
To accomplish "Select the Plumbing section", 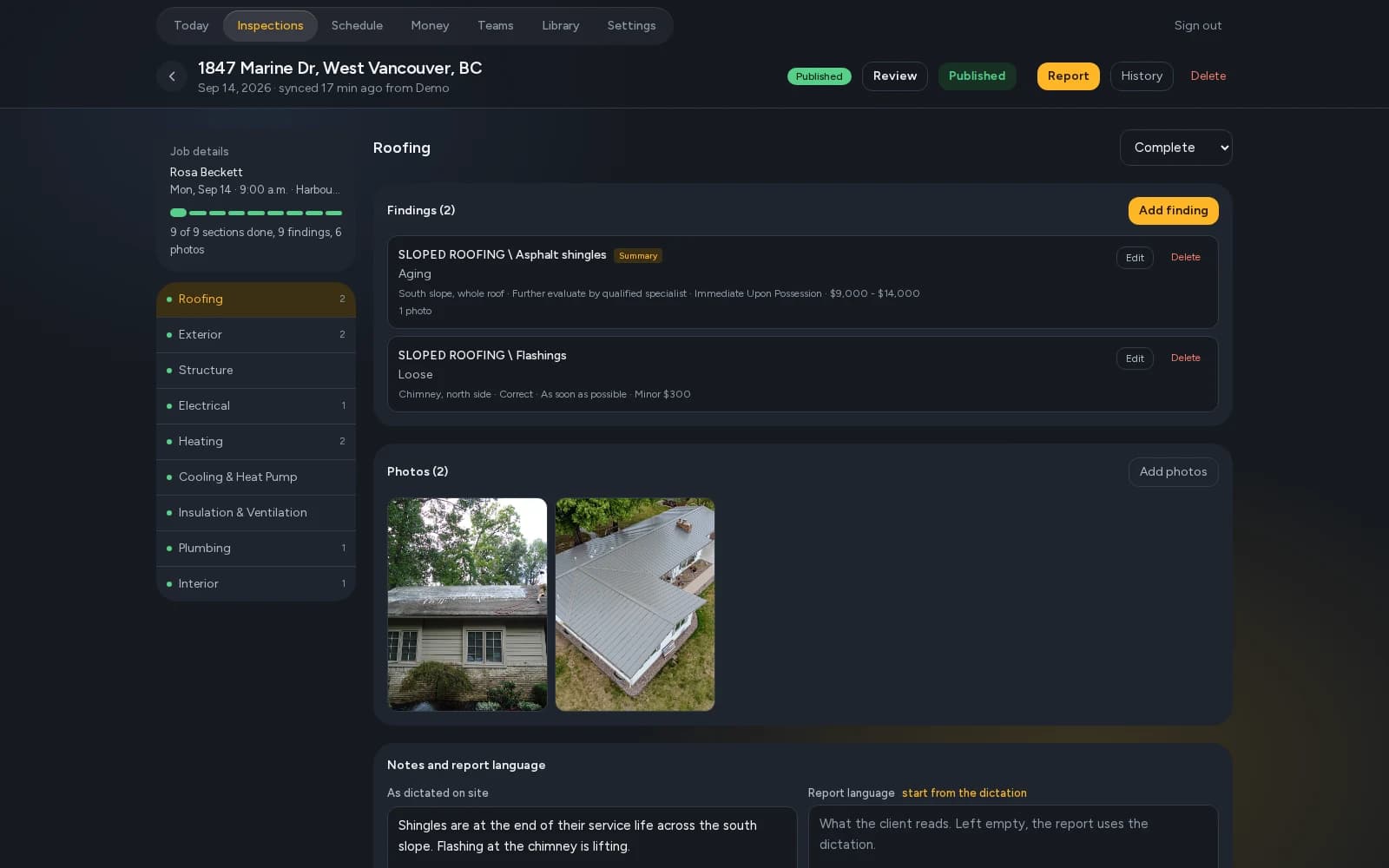I will point(256,549).
